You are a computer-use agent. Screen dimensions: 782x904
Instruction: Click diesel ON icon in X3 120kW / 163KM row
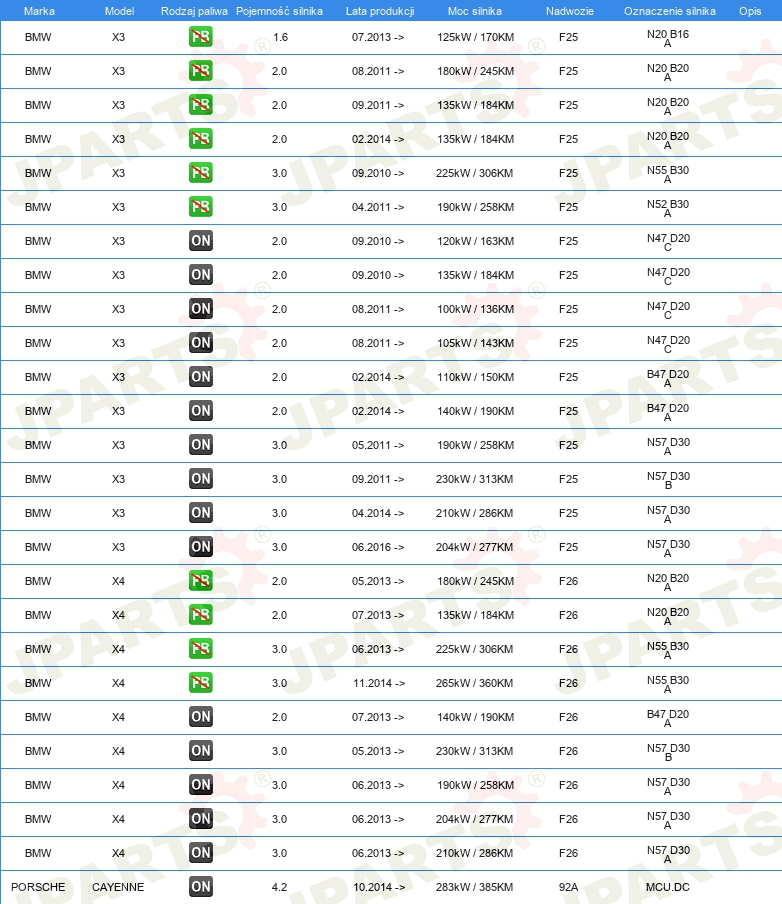(201, 241)
